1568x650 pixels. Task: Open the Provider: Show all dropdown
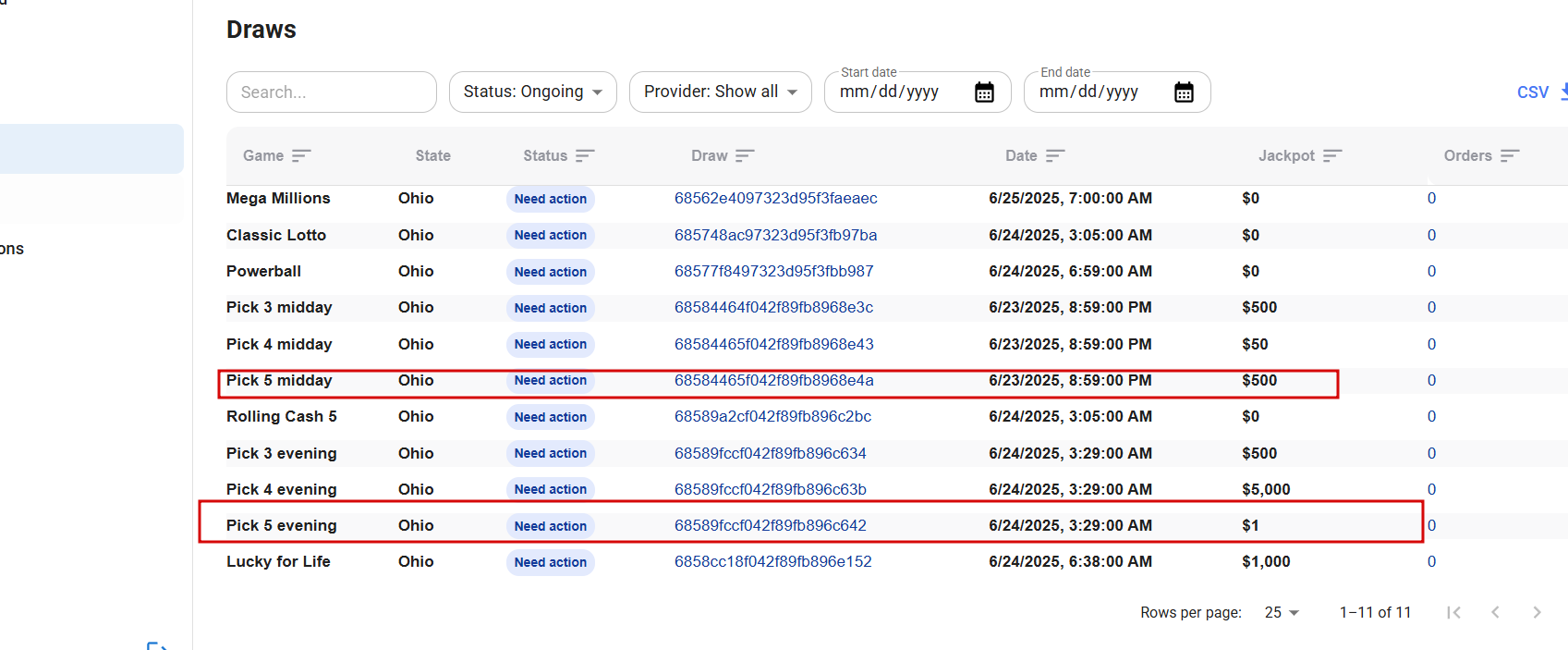click(721, 92)
